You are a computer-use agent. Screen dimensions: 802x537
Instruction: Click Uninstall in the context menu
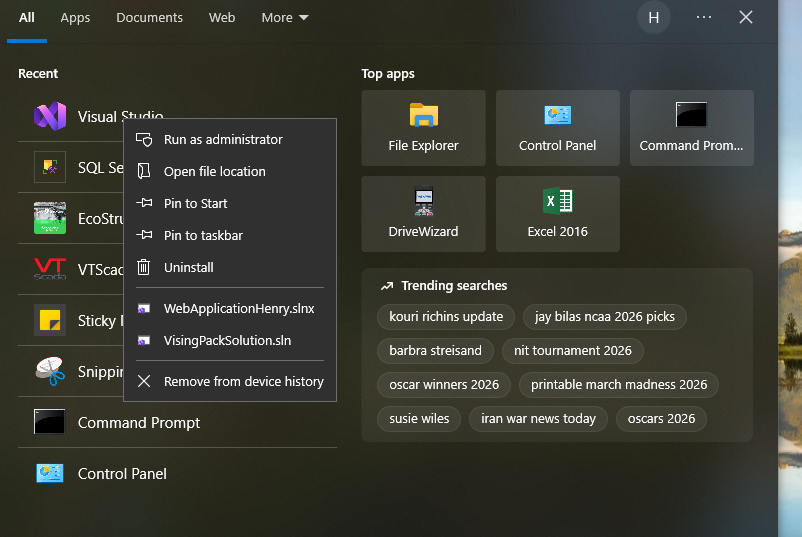pyautogui.click(x=188, y=268)
